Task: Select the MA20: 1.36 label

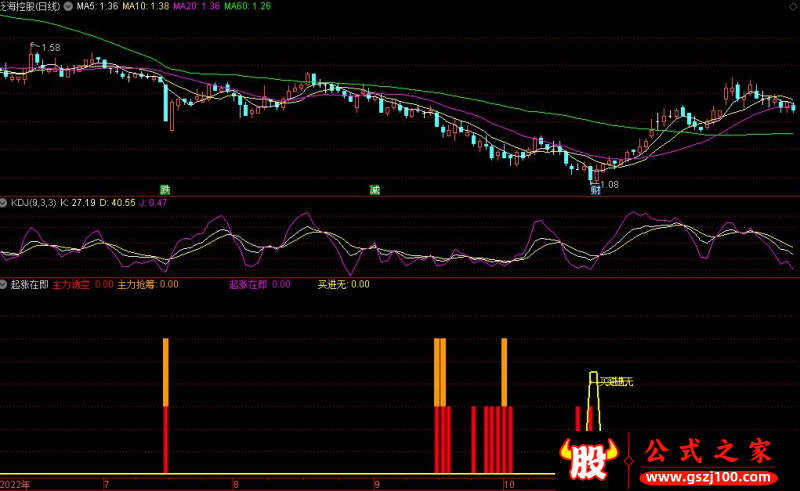Action: tap(196, 7)
